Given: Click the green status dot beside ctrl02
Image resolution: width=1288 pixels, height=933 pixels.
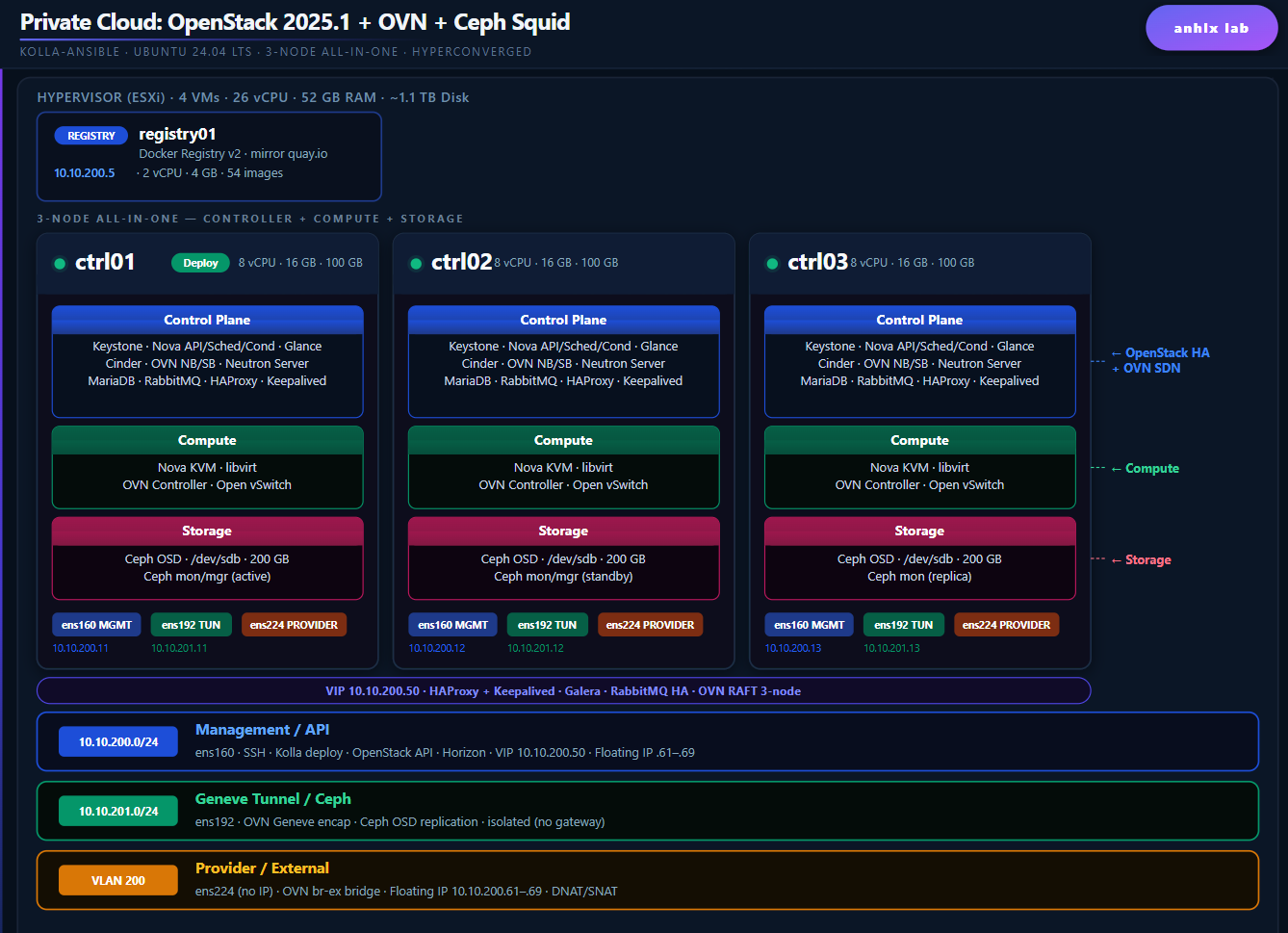Looking at the screenshot, I should coord(416,263).
